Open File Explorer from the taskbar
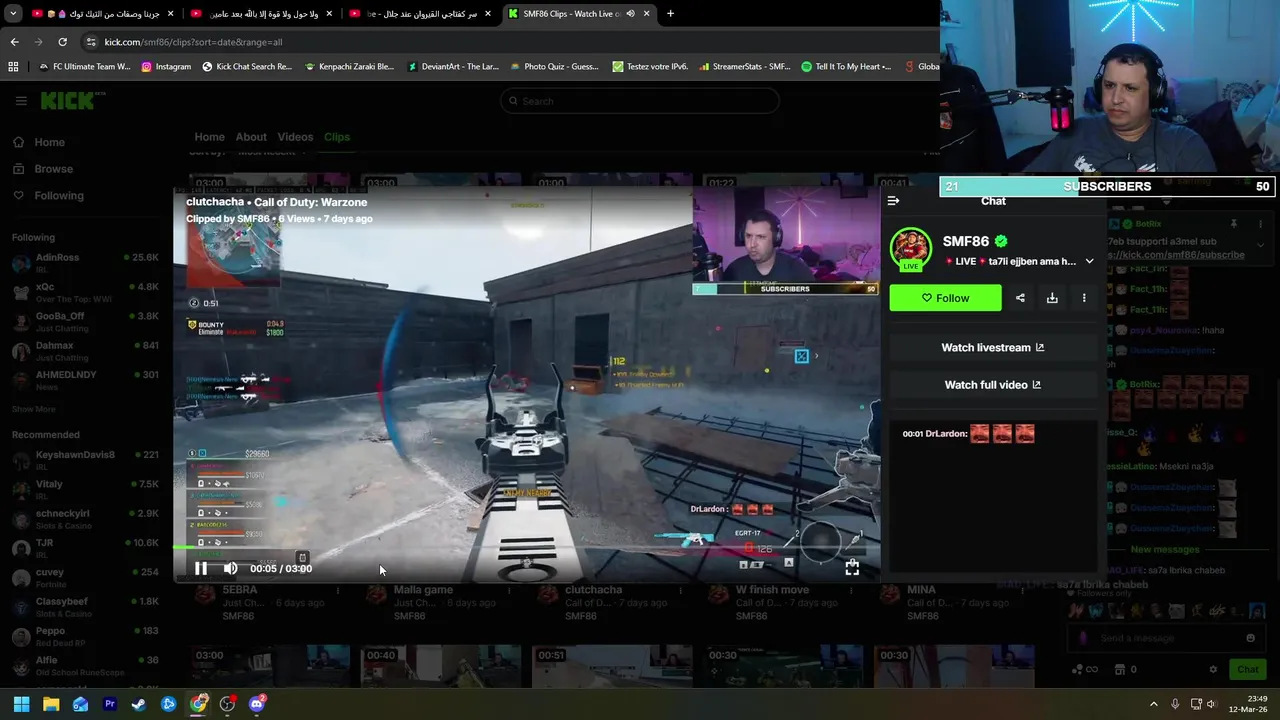Screen dimensions: 1280x720 (51, 705)
